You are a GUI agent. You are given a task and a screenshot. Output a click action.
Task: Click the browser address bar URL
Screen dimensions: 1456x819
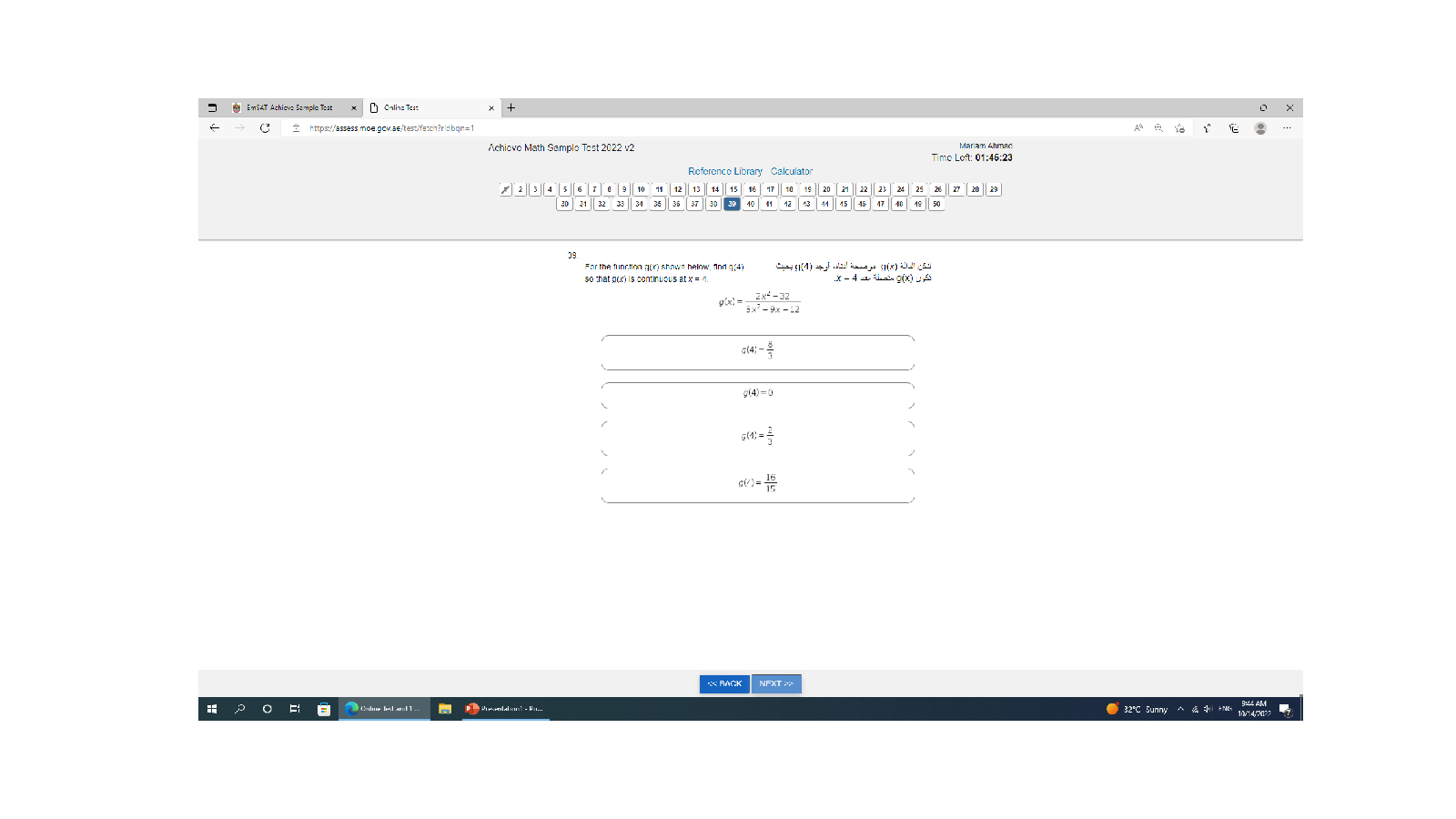391,128
